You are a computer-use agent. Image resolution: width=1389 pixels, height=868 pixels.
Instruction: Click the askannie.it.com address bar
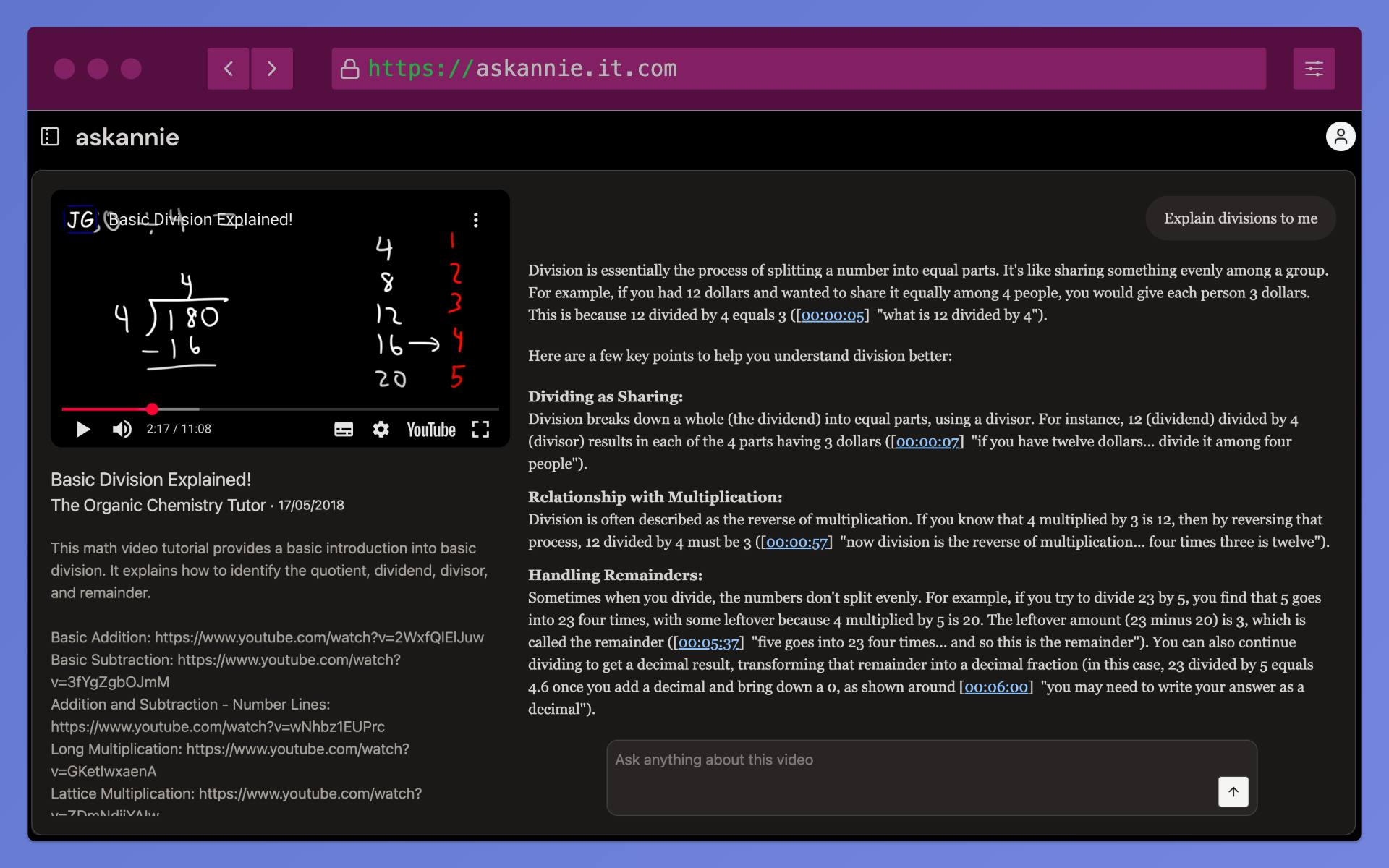(x=799, y=69)
